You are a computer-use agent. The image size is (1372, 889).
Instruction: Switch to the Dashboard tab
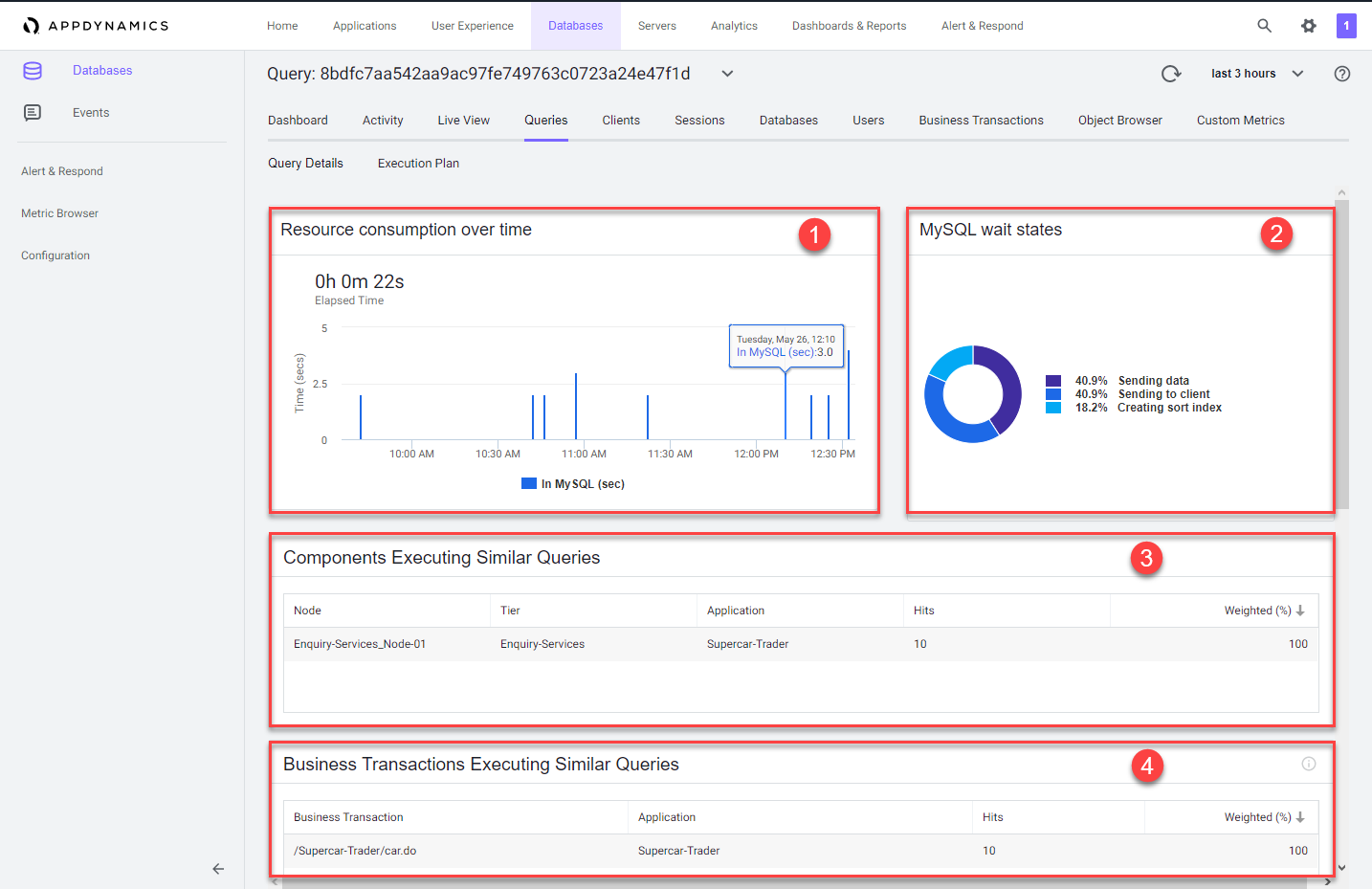pyautogui.click(x=298, y=121)
